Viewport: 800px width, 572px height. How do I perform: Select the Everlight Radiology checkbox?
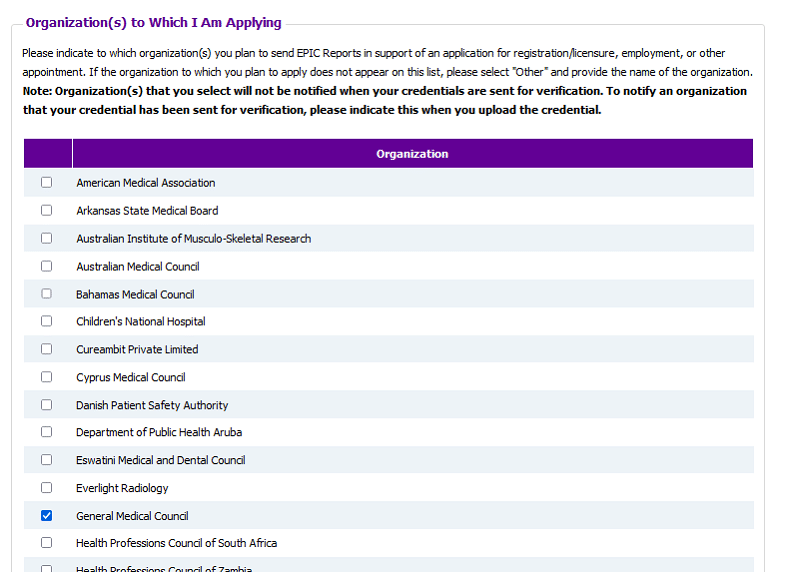tap(46, 487)
